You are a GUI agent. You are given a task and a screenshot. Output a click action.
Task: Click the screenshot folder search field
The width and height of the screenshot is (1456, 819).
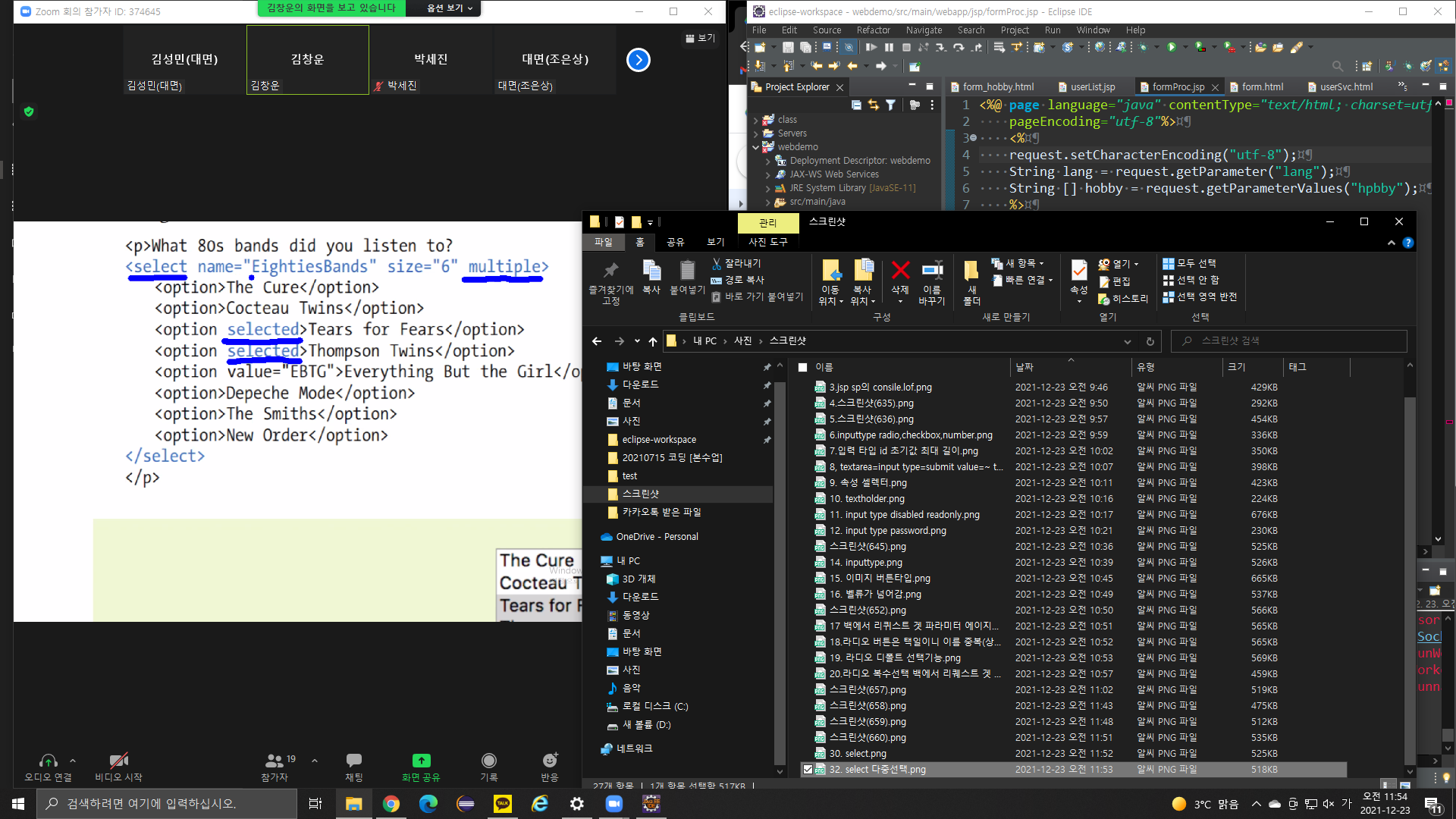(x=1289, y=340)
